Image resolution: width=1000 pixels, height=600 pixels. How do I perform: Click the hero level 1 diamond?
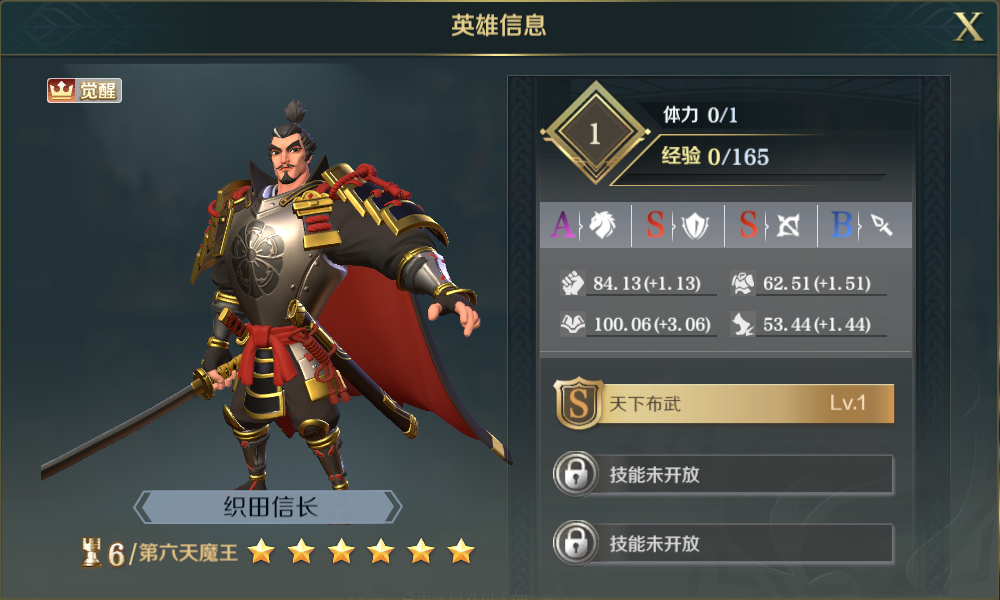click(595, 133)
